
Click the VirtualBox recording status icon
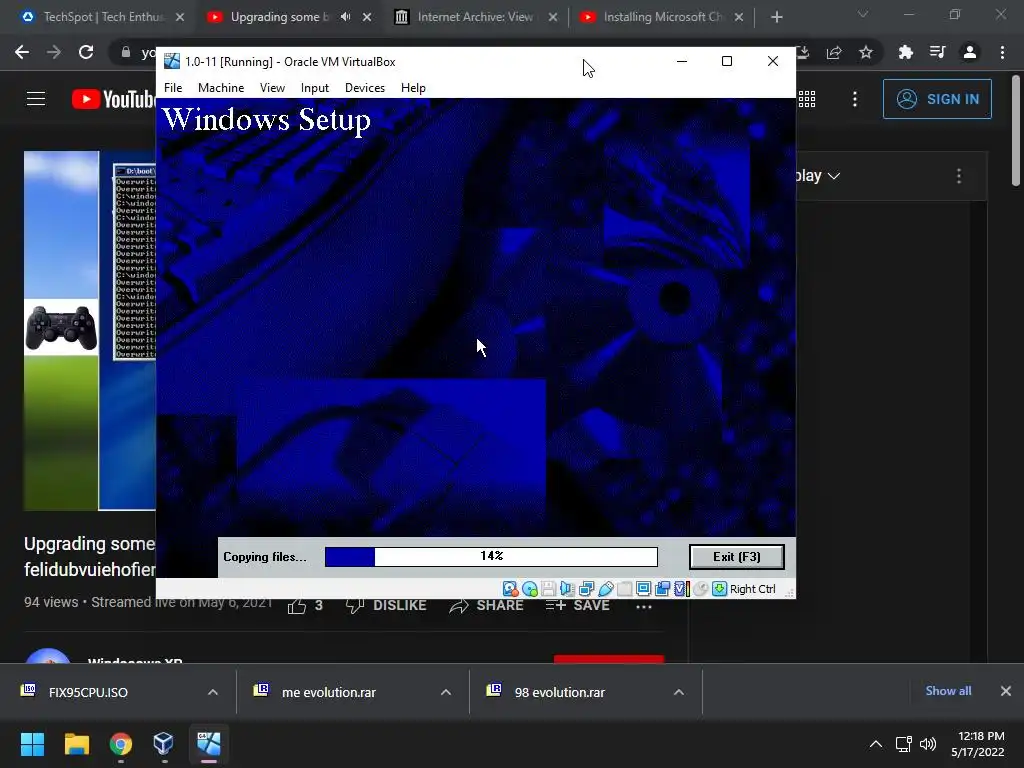click(x=662, y=589)
